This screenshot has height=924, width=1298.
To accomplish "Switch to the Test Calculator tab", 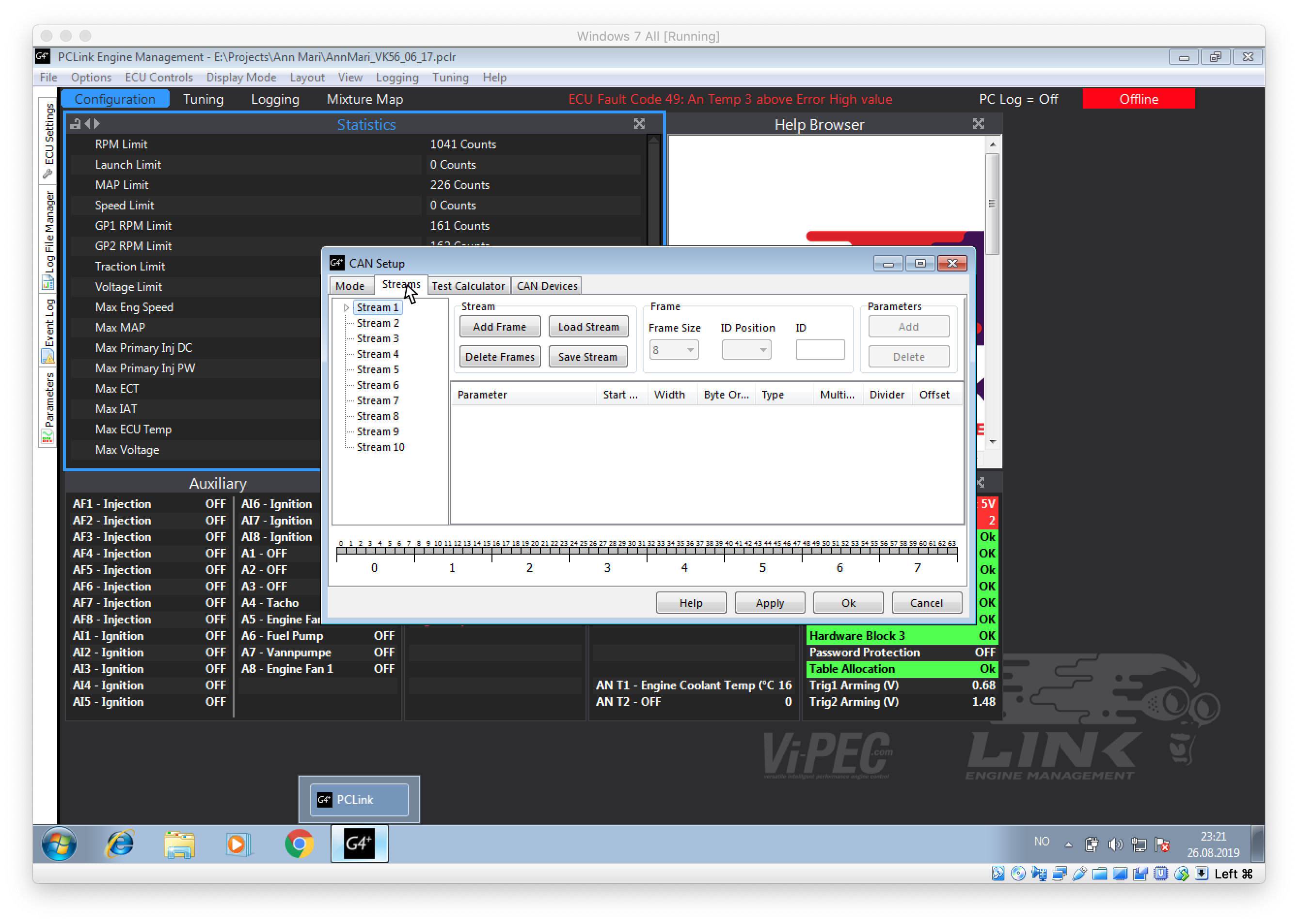I will pyautogui.click(x=468, y=286).
